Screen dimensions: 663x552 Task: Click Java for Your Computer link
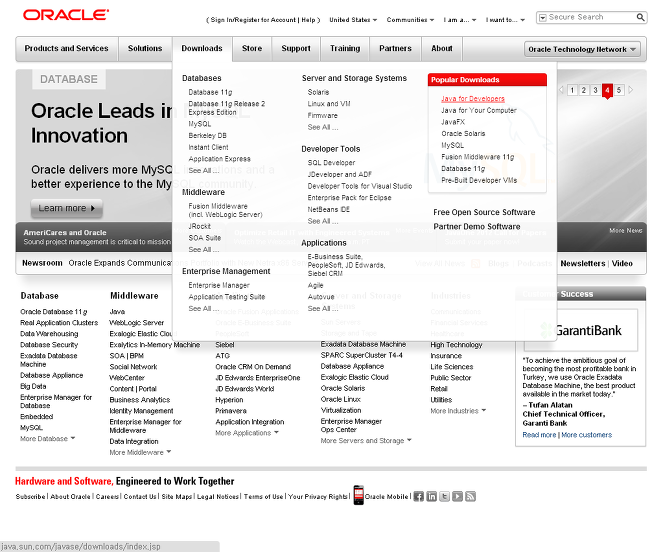pos(479,110)
